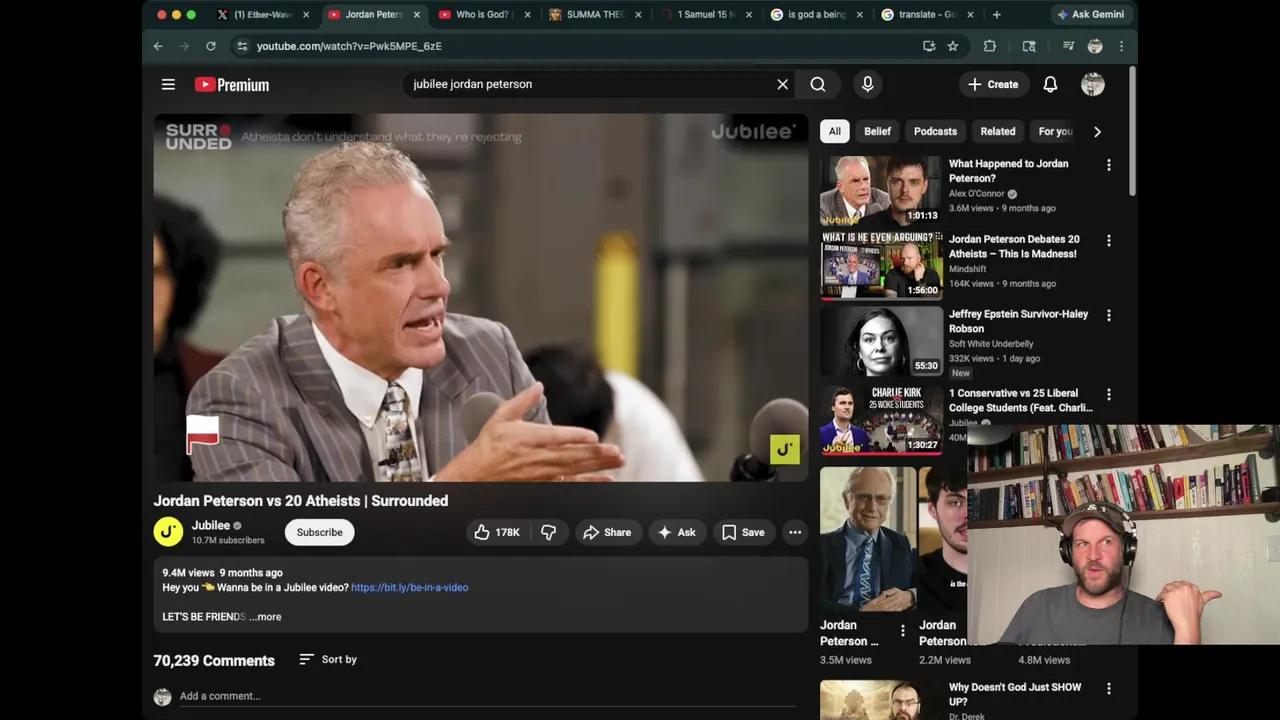
Task: Open the Sort by comments dropdown
Action: [328, 660]
